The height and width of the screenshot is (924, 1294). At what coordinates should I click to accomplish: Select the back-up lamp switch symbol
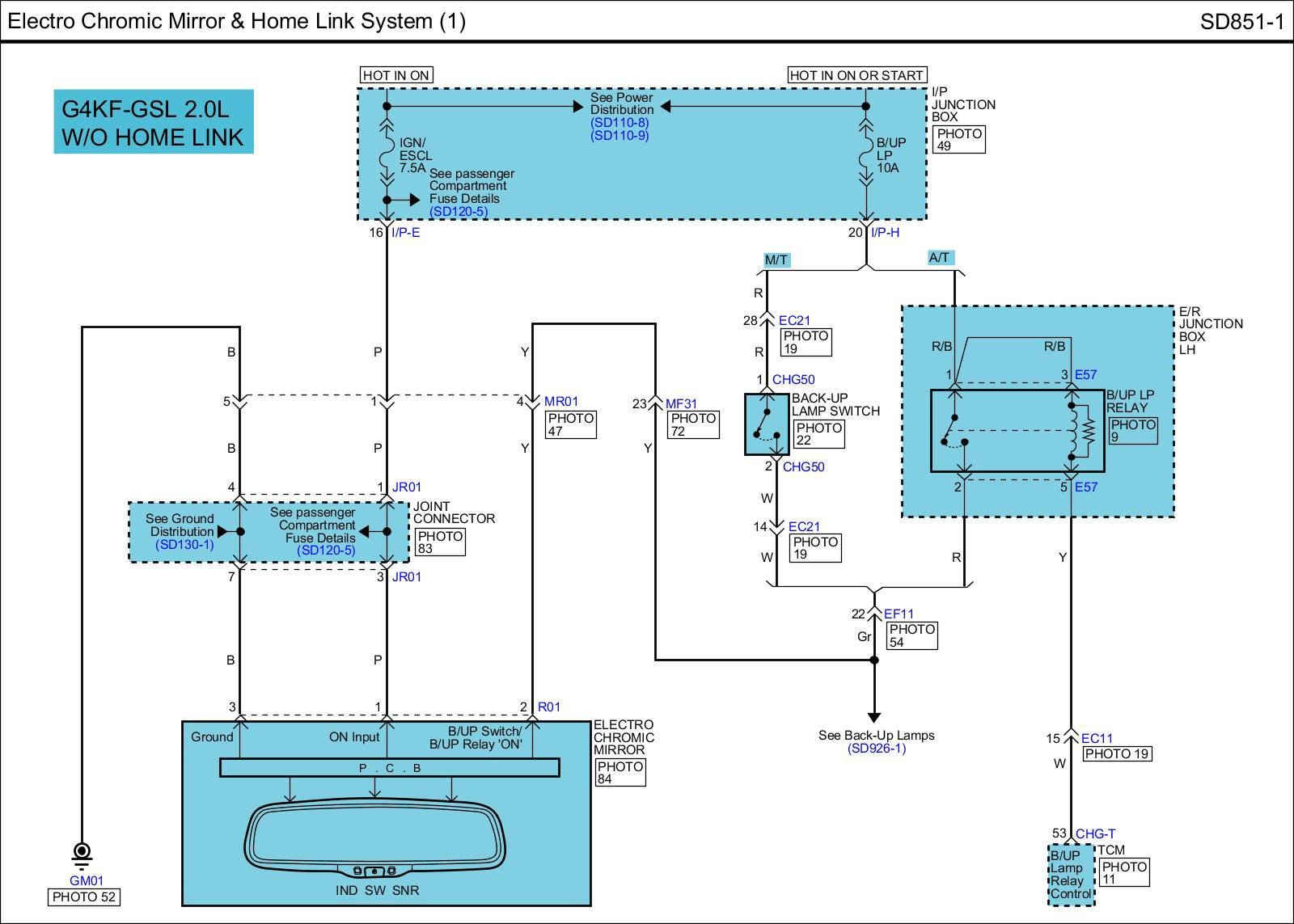click(x=766, y=424)
